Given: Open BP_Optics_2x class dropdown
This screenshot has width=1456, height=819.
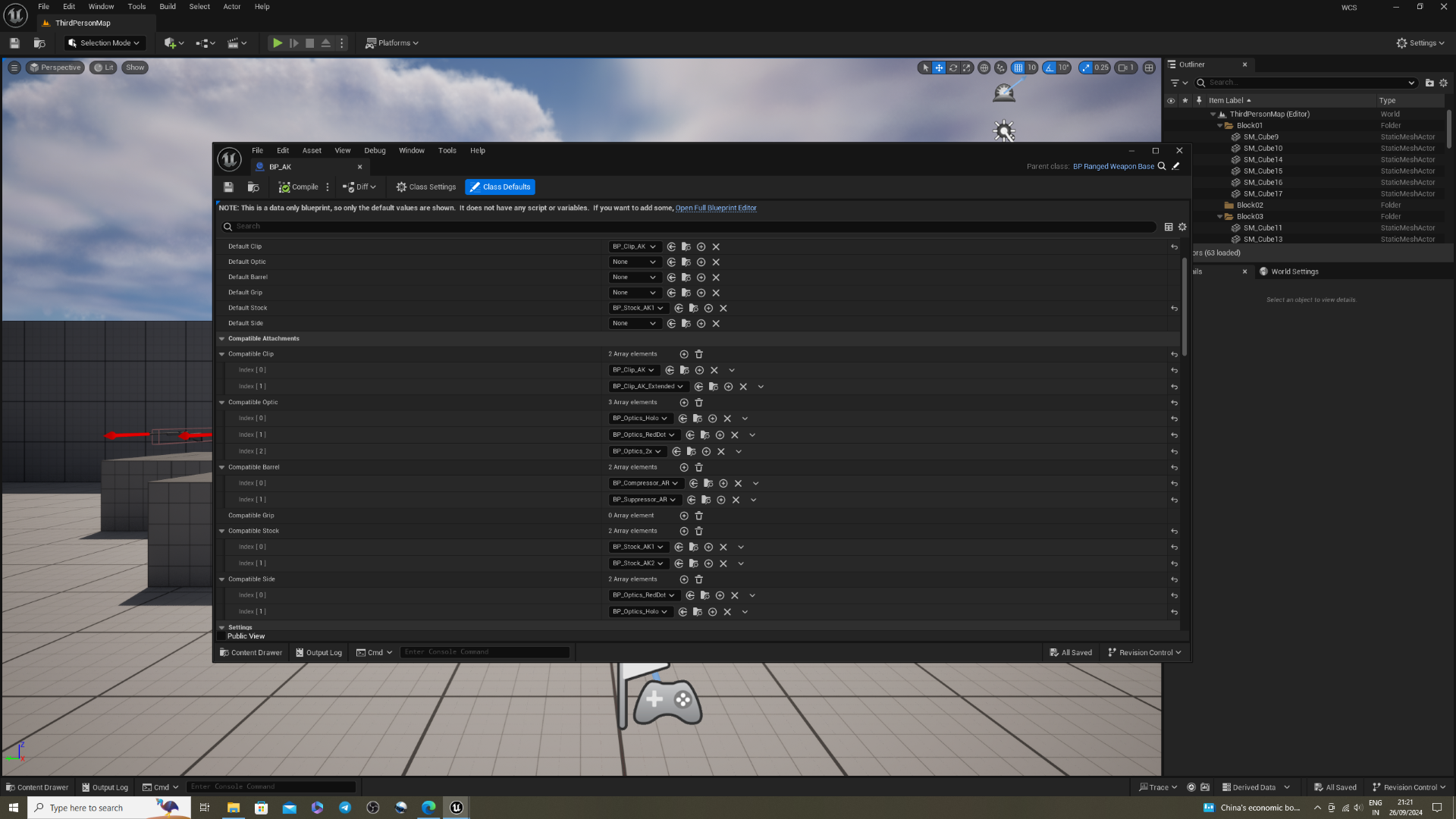Looking at the screenshot, I should click(x=637, y=451).
